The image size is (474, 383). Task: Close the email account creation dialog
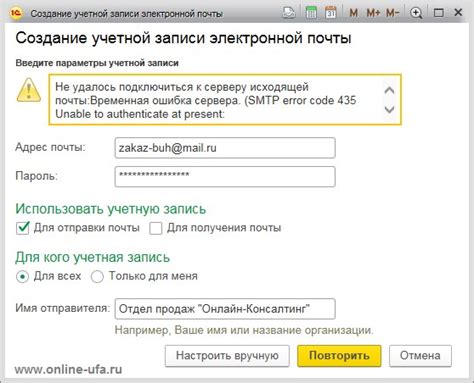point(458,12)
